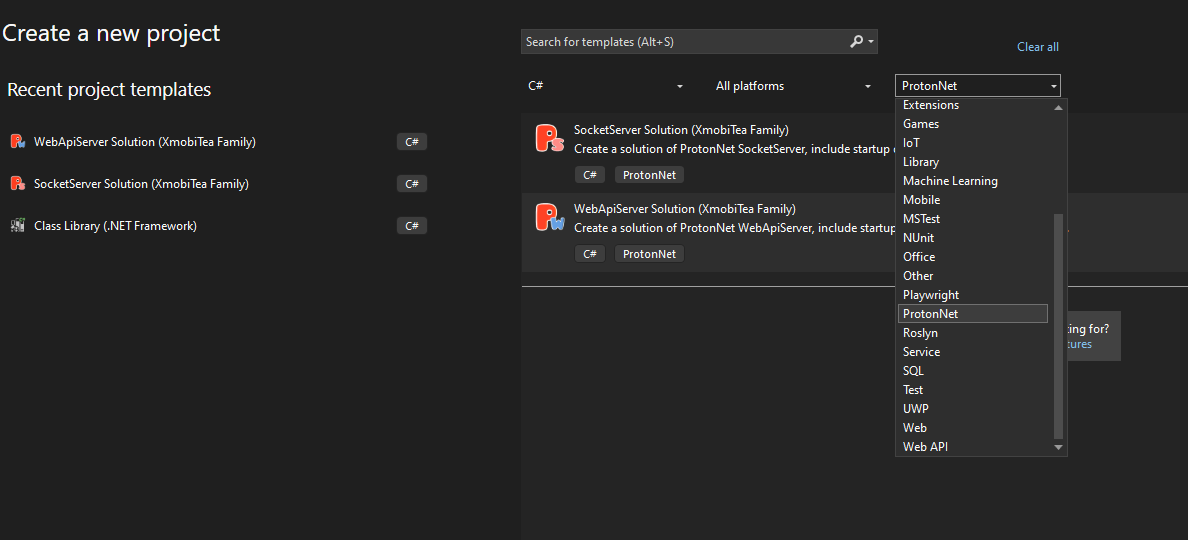
Task: Click the recent SocketServer Solution icon
Action: [x=18, y=184]
